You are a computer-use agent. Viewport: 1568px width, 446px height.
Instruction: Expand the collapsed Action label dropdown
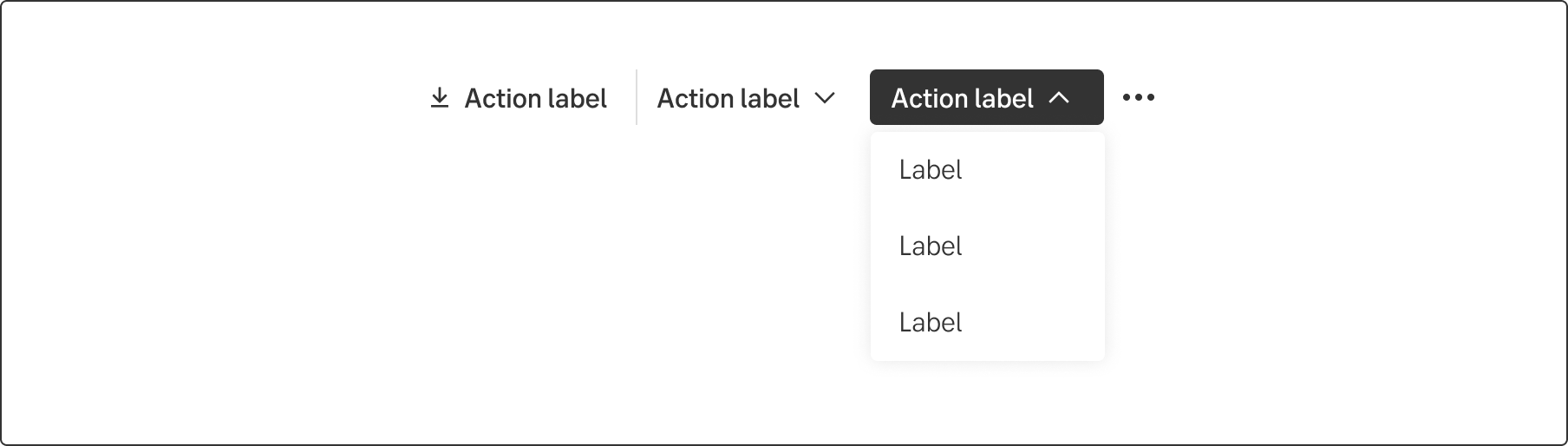pyautogui.click(x=746, y=98)
